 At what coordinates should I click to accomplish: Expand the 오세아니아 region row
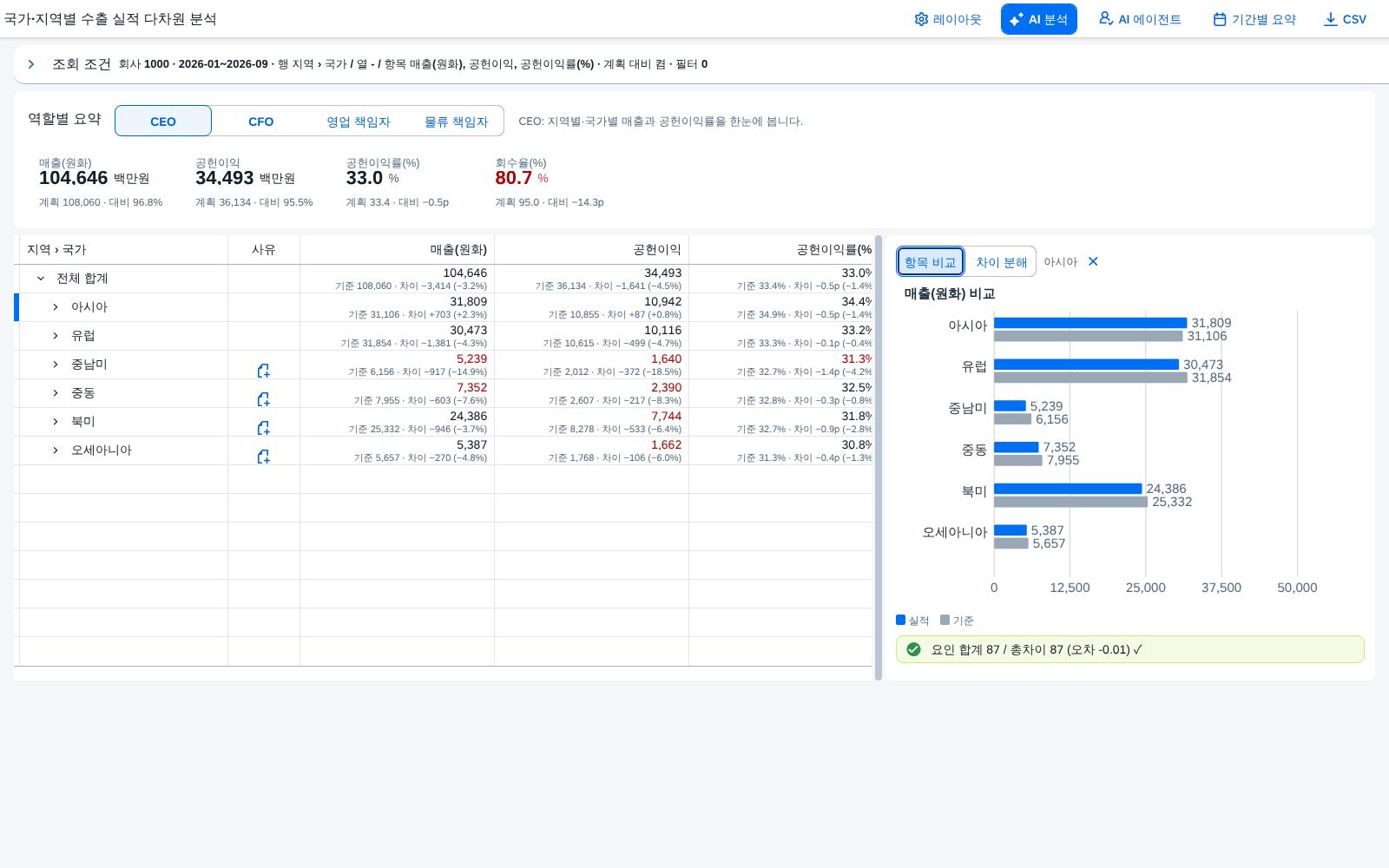pos(56,450)
